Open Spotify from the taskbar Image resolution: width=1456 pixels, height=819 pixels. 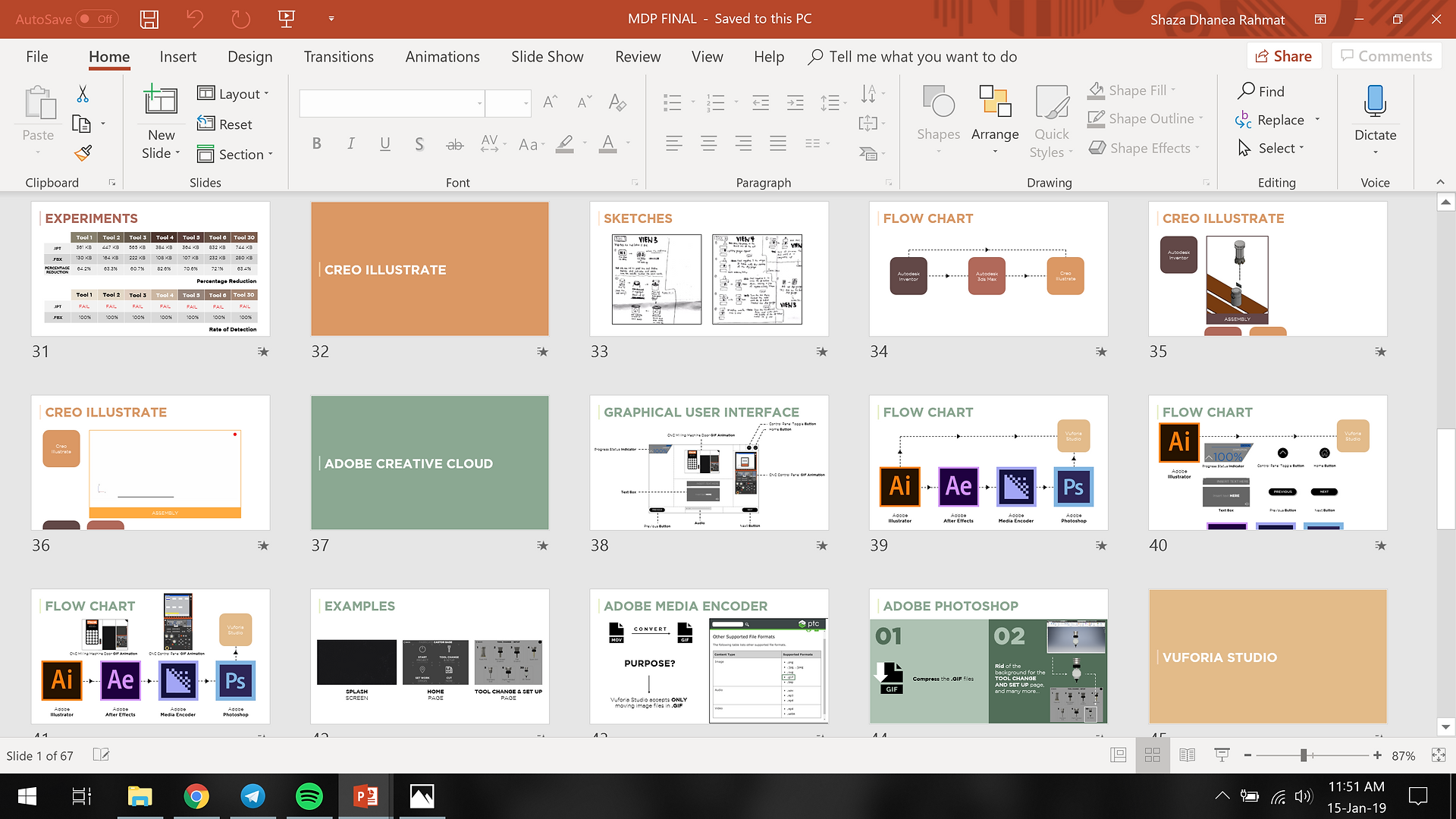(309, 796)
